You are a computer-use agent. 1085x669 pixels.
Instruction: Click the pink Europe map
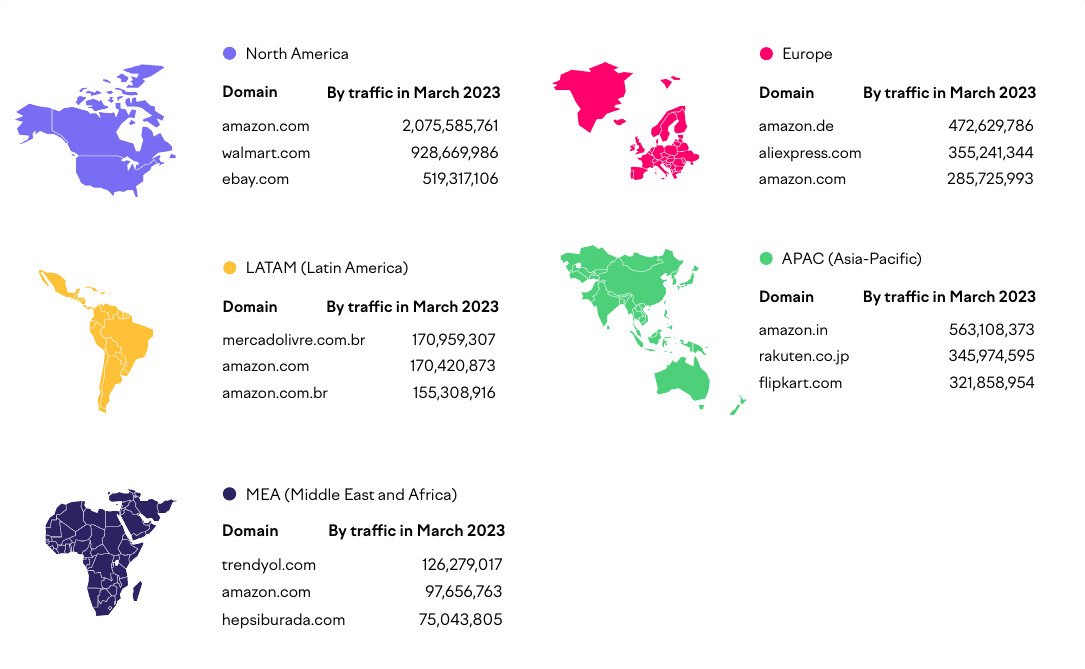click(x=626, y=122)
